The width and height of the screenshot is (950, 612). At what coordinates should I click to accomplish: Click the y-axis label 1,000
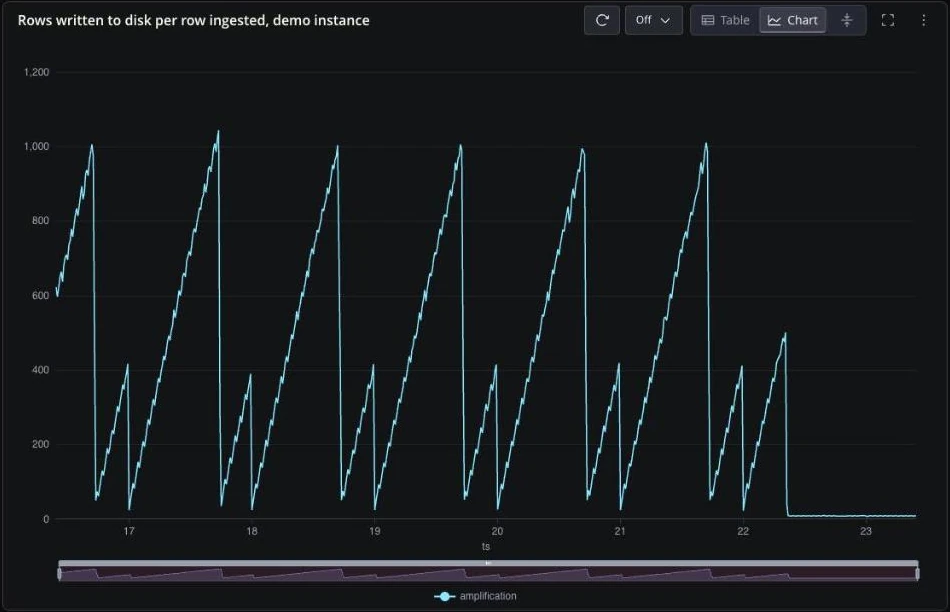click(36, 147)
